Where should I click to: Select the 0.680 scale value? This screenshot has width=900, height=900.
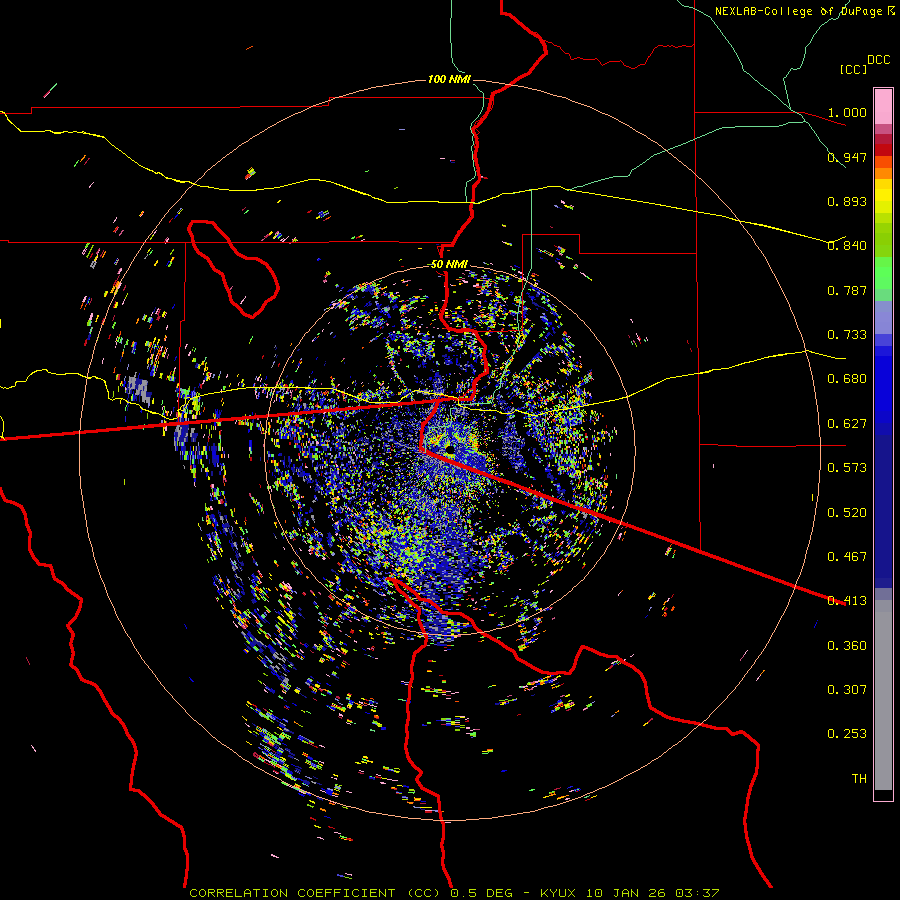tap(847, 379)
